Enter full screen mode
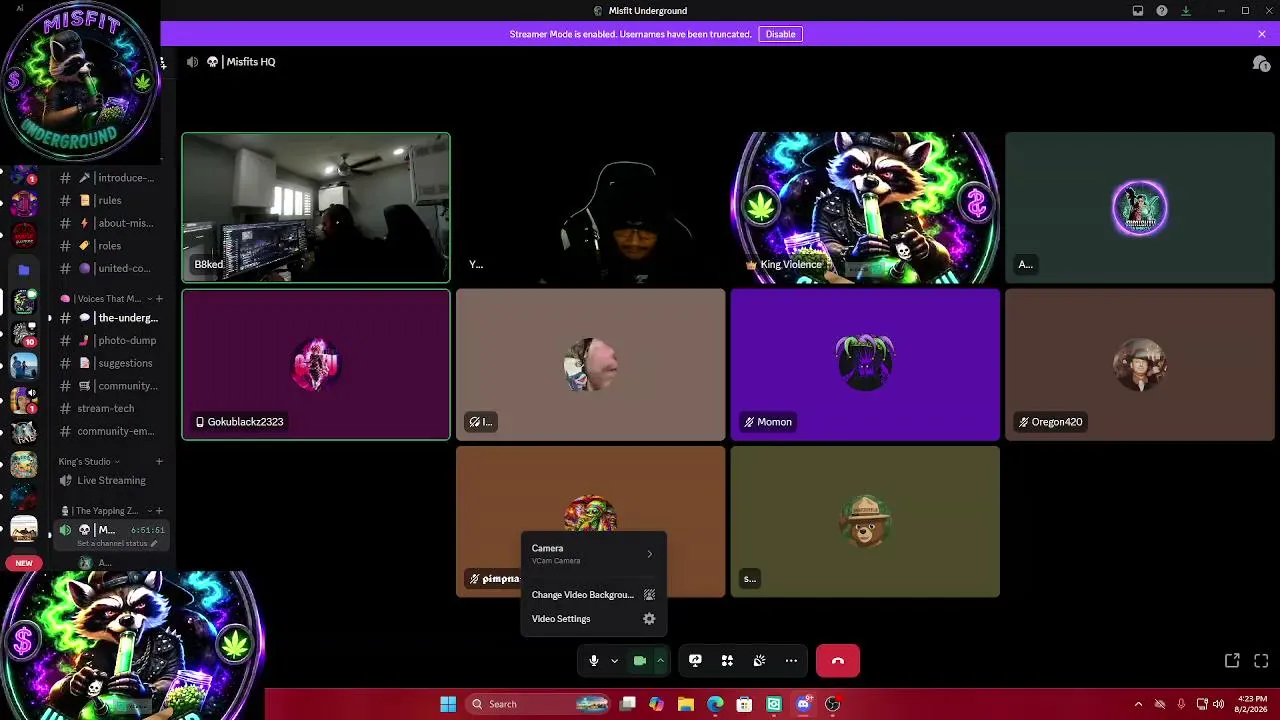1280x720 pixels. (x=1261, y=661)
